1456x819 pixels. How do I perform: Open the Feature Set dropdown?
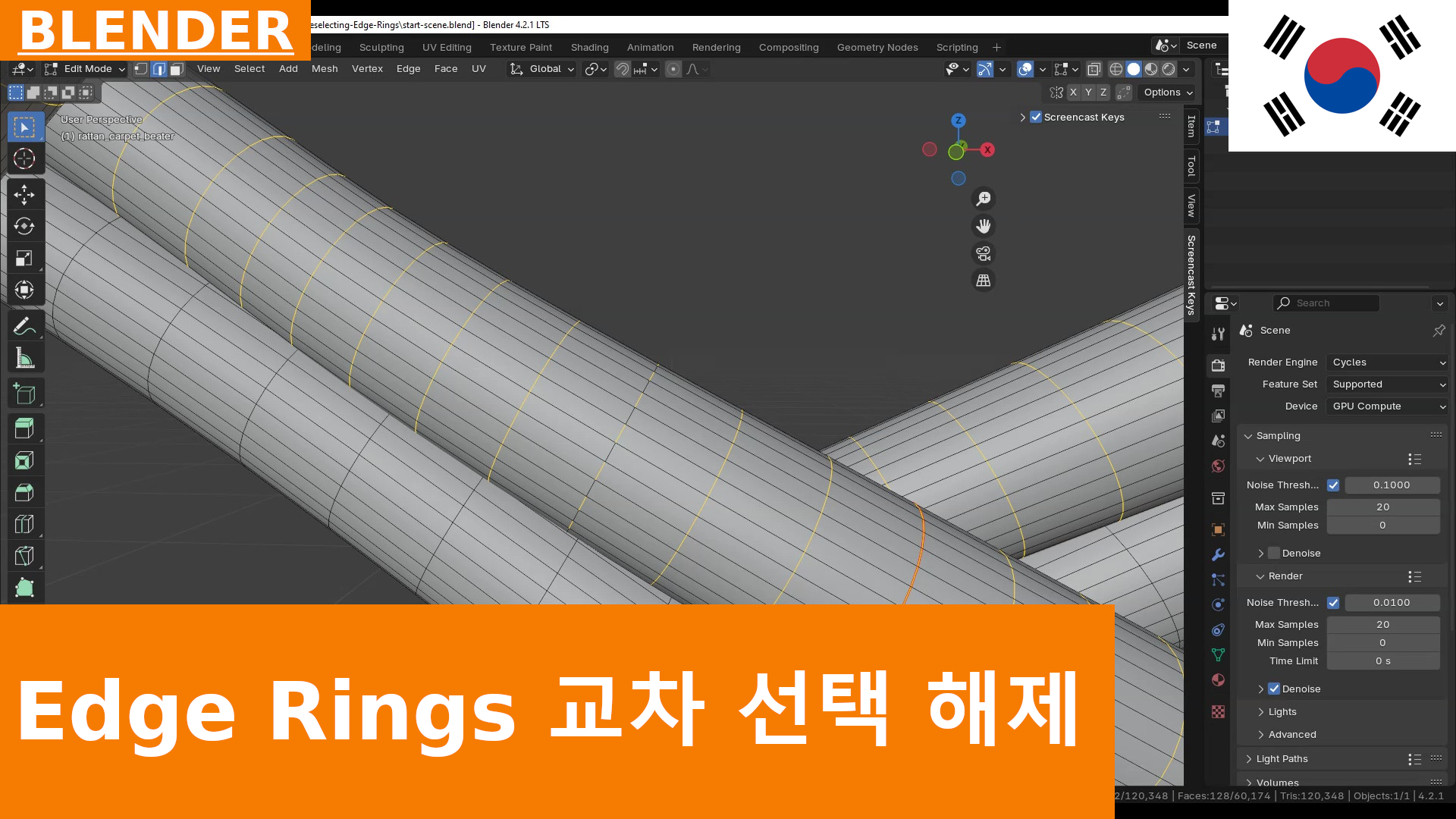point(1388,384)
